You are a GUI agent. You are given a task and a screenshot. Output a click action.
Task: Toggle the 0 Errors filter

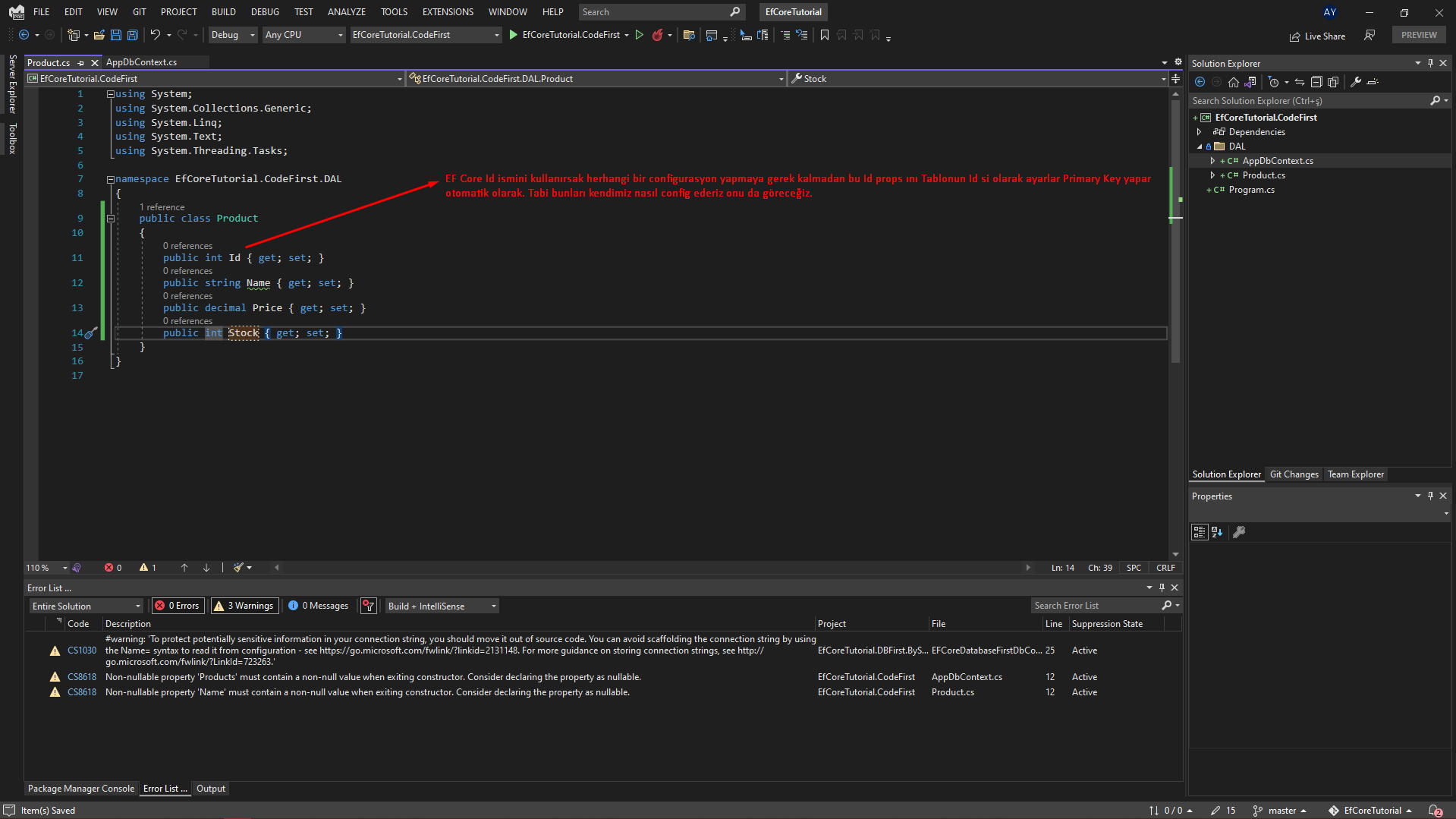coord(177,605)
